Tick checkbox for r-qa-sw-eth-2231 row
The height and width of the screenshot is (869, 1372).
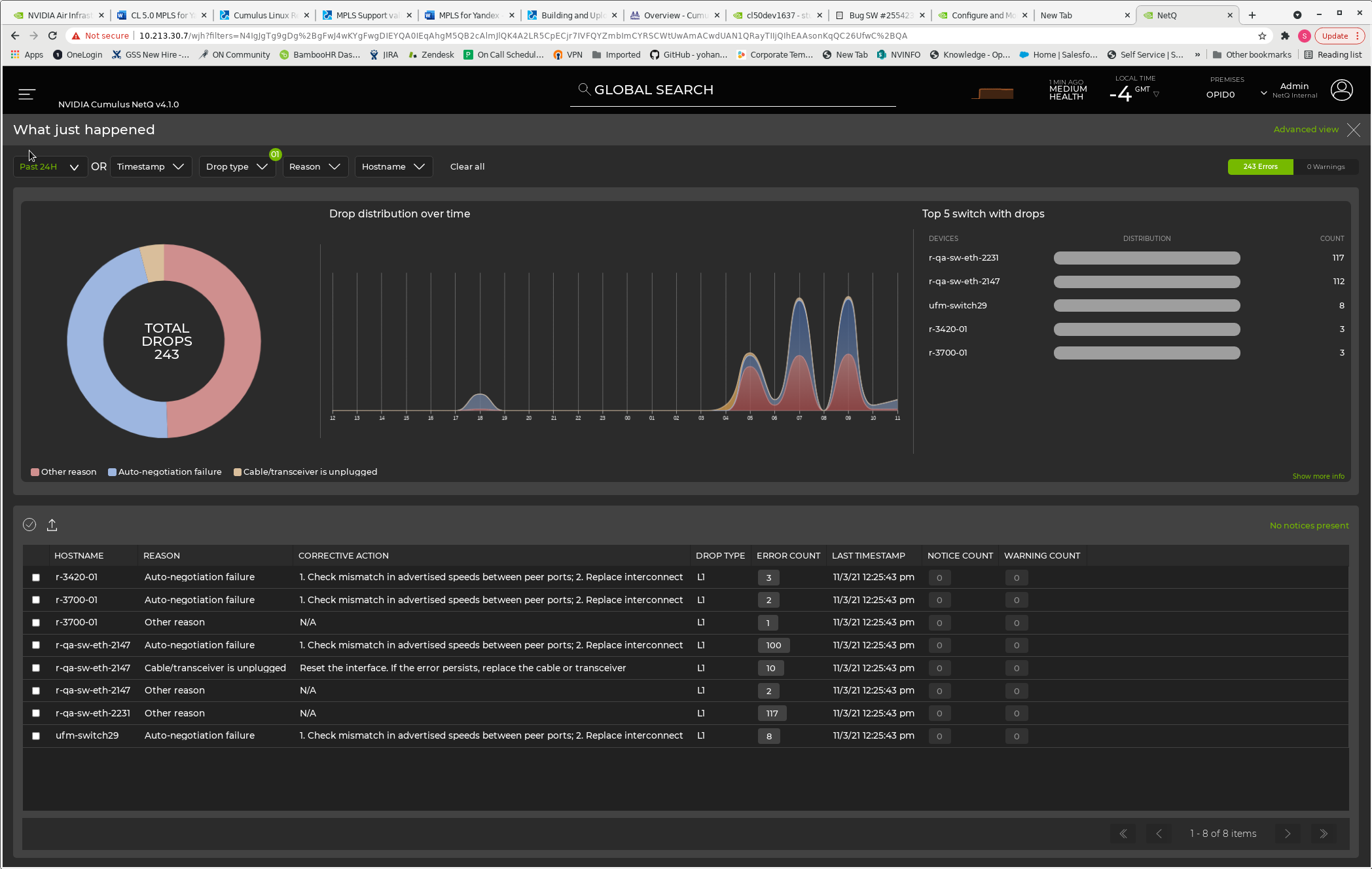point(36,713)
